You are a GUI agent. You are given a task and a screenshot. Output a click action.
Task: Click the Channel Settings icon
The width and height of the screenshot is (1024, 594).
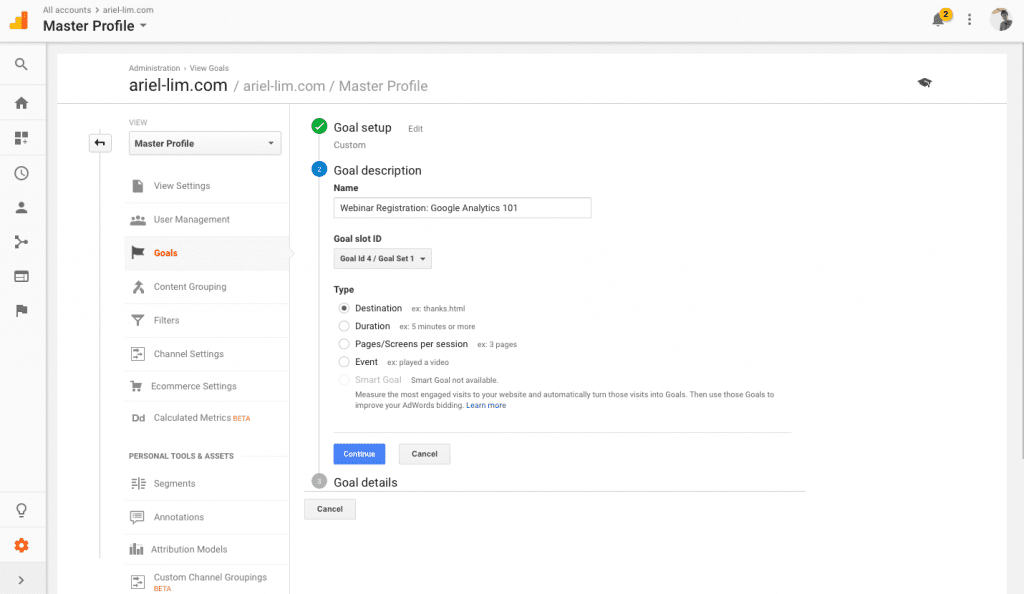point(138,354)
